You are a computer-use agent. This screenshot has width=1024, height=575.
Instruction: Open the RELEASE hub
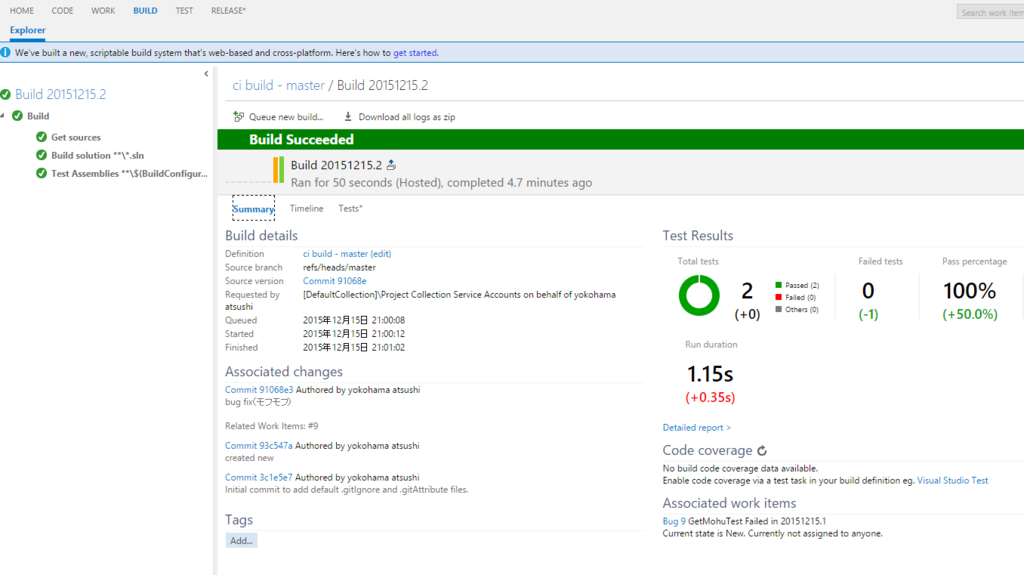coord(228,10)
